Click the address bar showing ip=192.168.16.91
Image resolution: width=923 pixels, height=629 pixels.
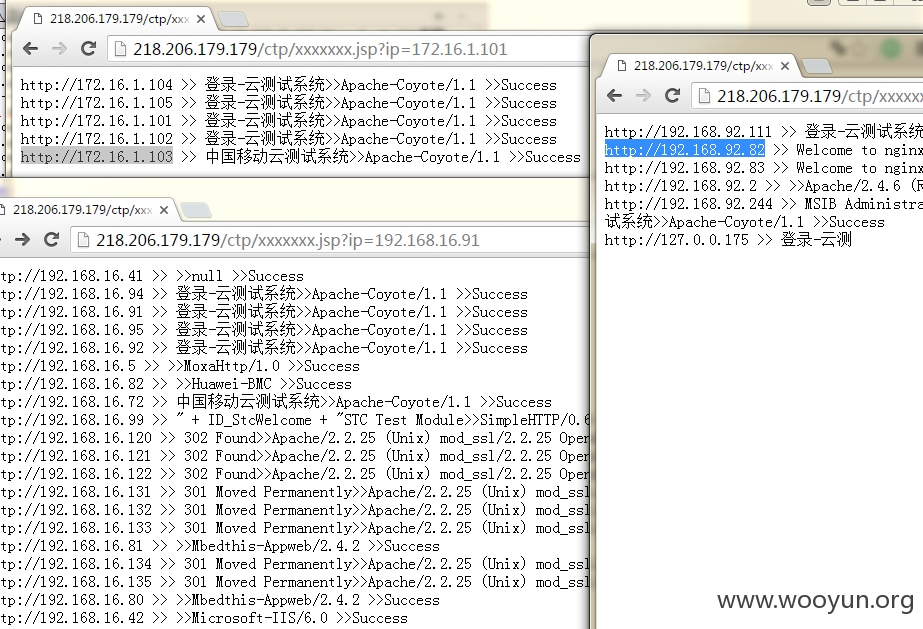[x=330, y=240]
